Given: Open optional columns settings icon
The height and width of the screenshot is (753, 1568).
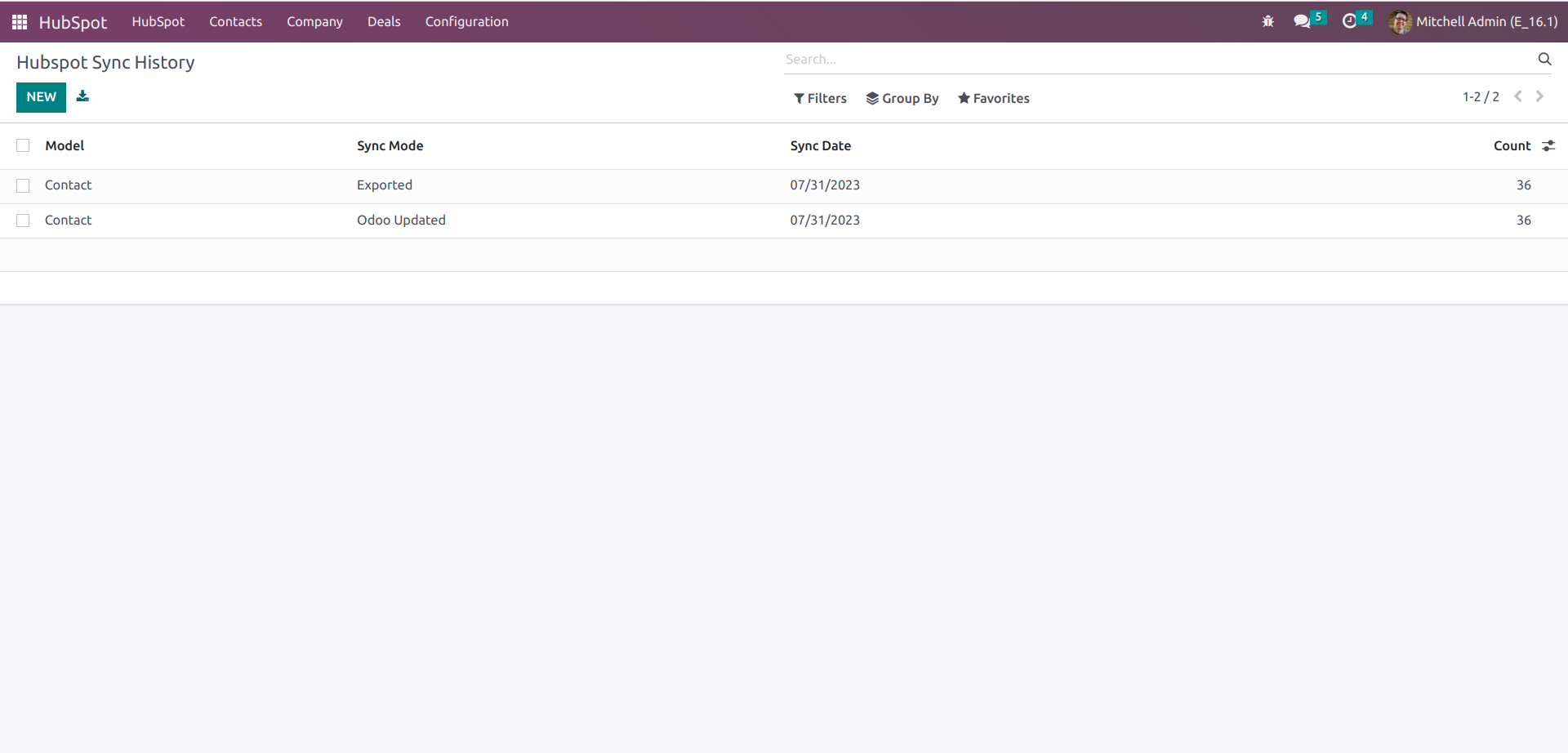Looking at the screenshot, I should point(1548,145).
